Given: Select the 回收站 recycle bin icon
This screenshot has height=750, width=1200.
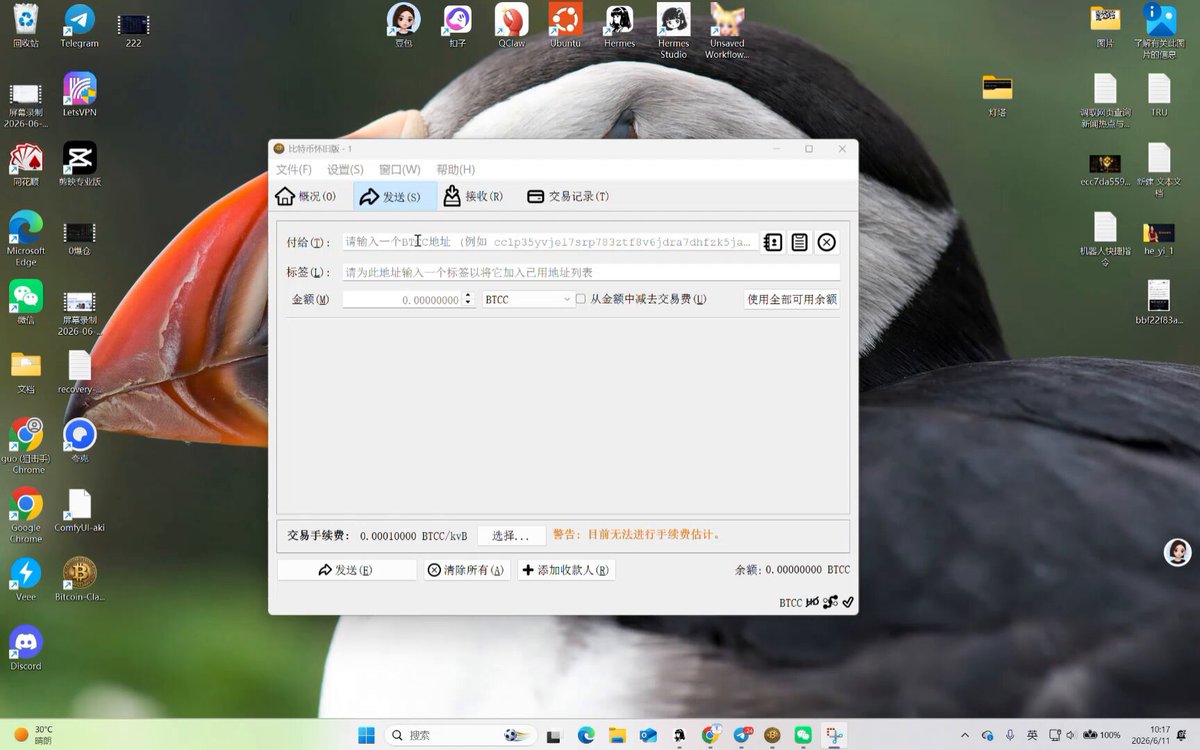Looking at the screenshot, I should tap(26, 27).
